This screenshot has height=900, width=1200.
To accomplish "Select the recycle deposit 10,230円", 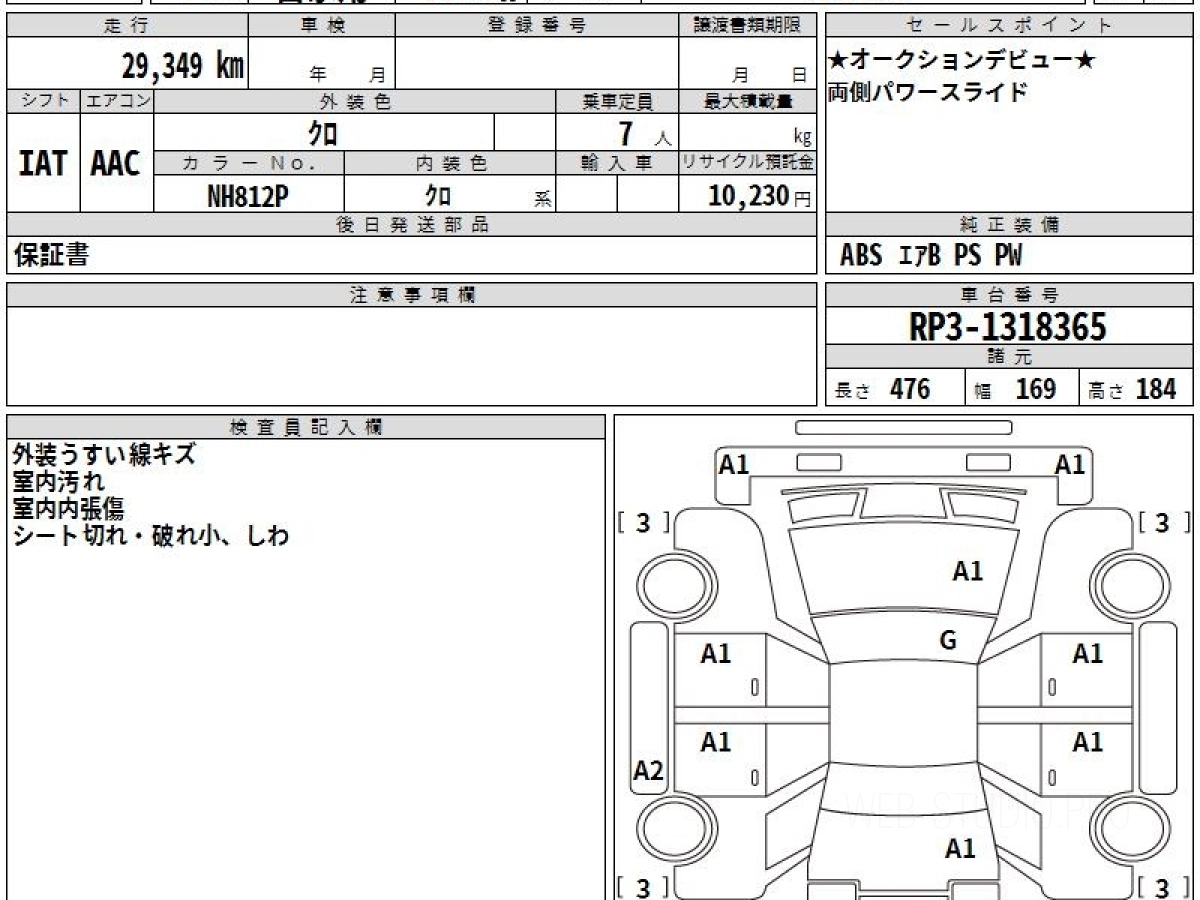I will click(x=760, y=197).
